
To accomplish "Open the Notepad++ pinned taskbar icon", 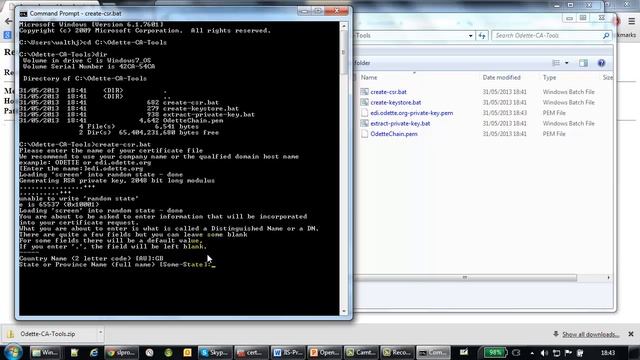I will (x=74, y=352).
